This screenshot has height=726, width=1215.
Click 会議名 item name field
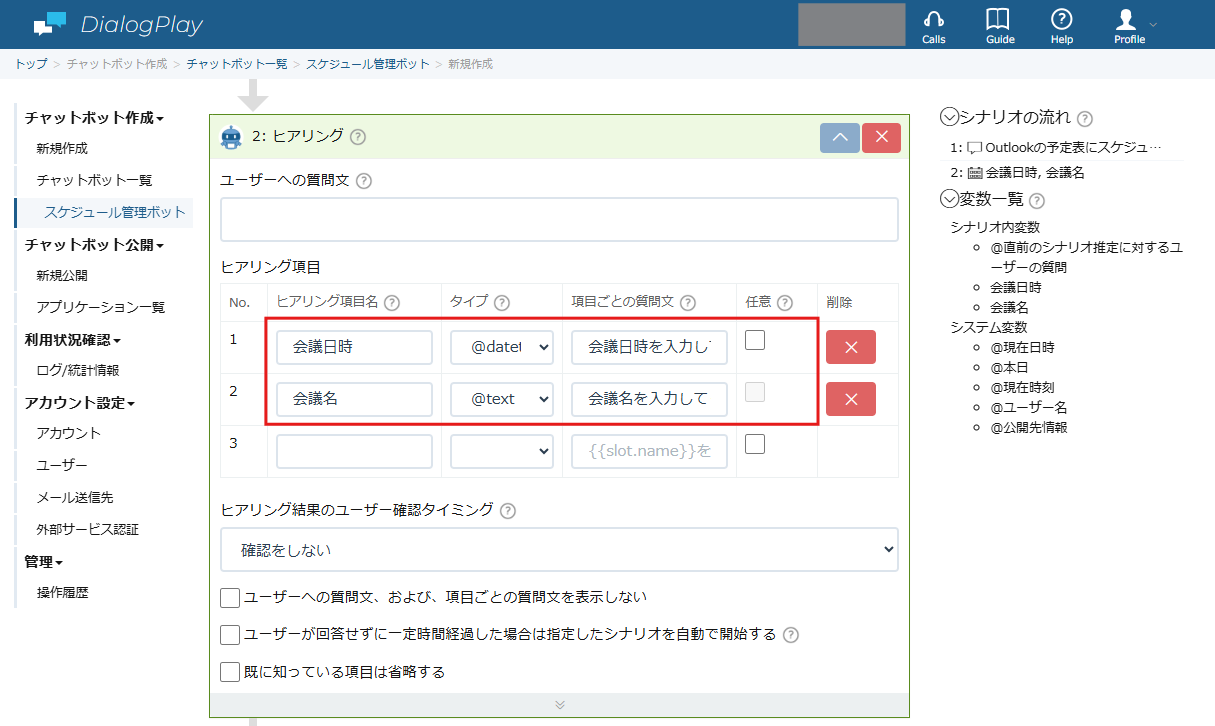tap(355, 399)
